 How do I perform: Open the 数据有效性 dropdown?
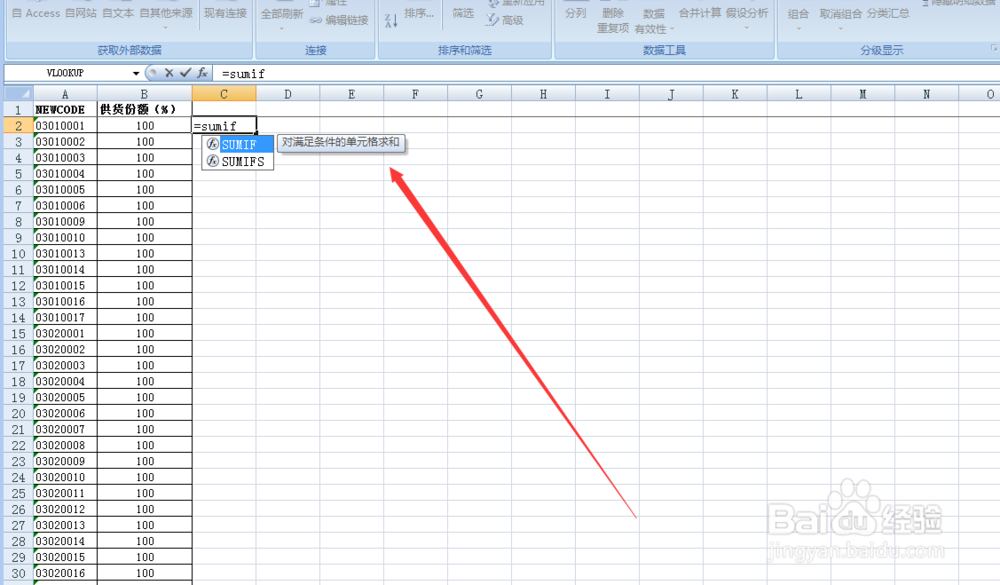coord(672,29)
